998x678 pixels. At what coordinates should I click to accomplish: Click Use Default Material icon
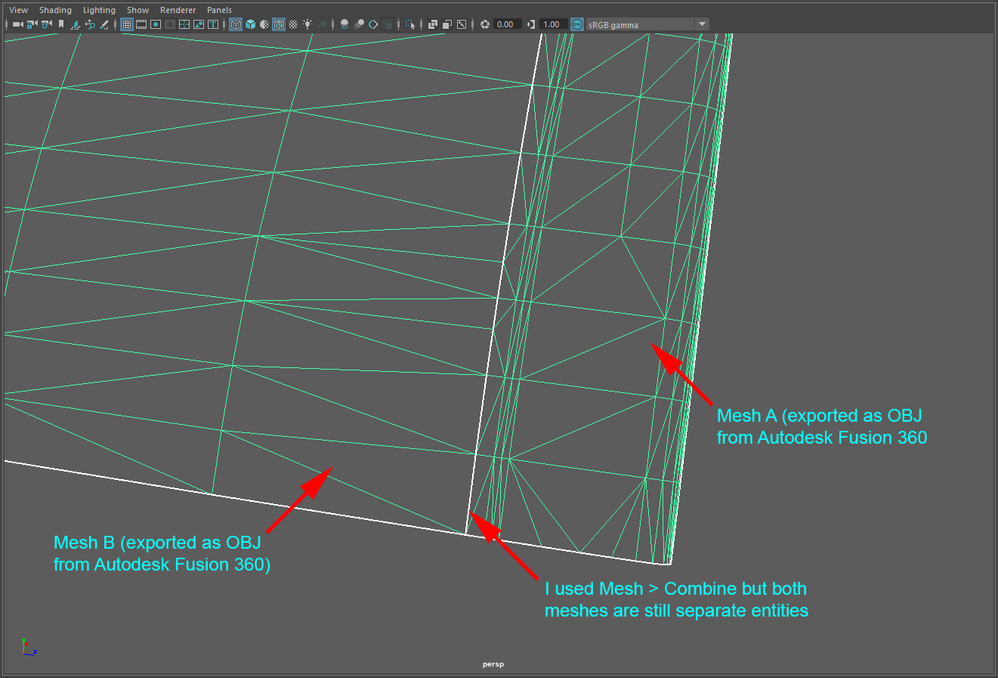click(x=264, y=24)
